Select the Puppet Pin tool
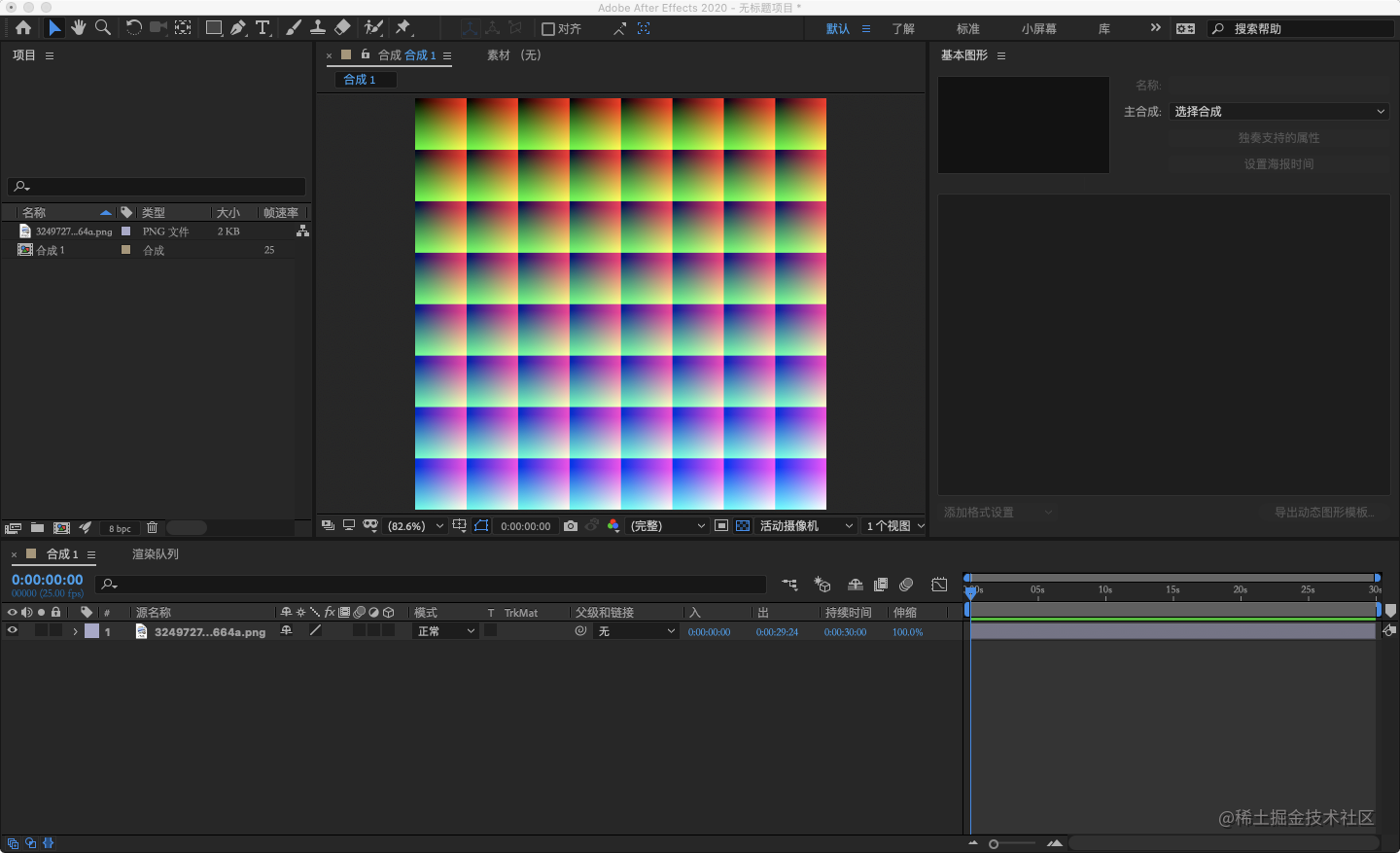1400x853 pixels. (x=402, y=27)
